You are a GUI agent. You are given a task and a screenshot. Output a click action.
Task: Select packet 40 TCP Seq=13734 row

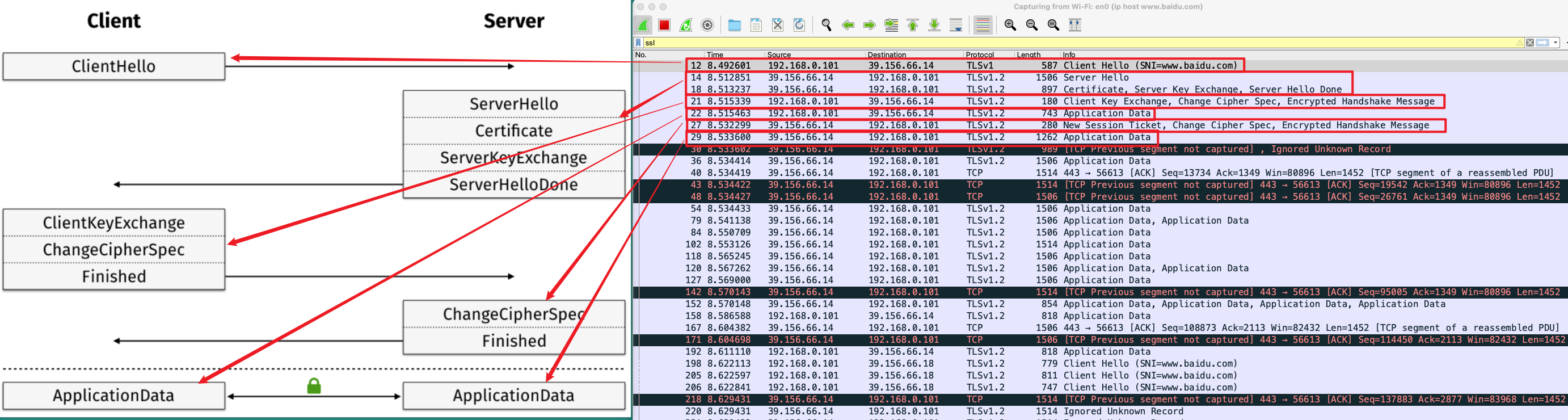click(1100, 173)
